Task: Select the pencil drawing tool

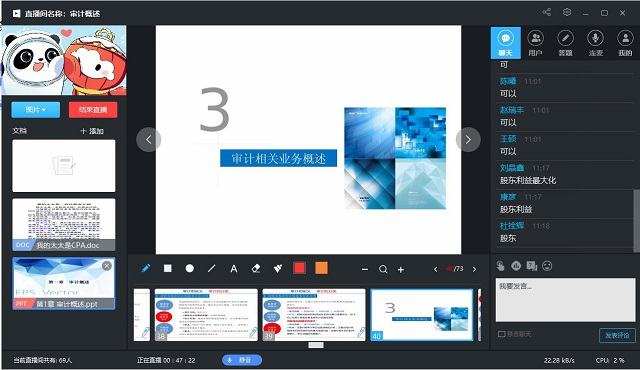Action: [146, 268]
